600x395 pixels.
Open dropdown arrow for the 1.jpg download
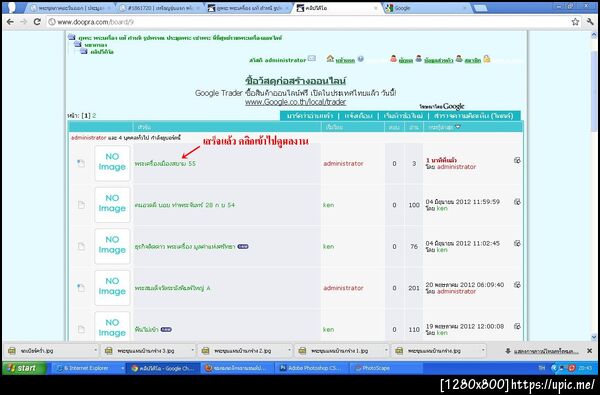click(x=386, y=351)
